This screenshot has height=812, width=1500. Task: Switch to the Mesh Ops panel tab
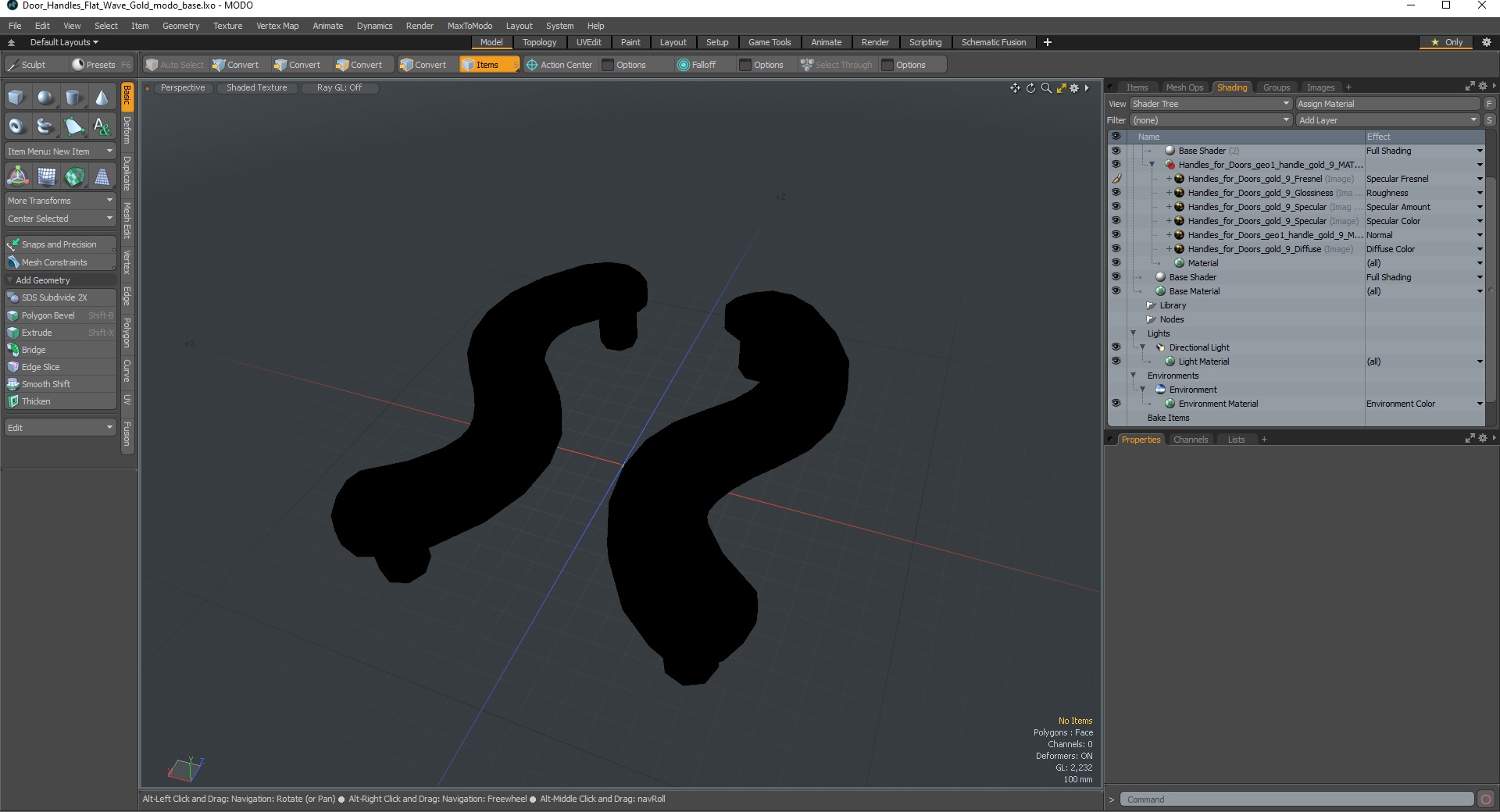(x=1184, y=87)
